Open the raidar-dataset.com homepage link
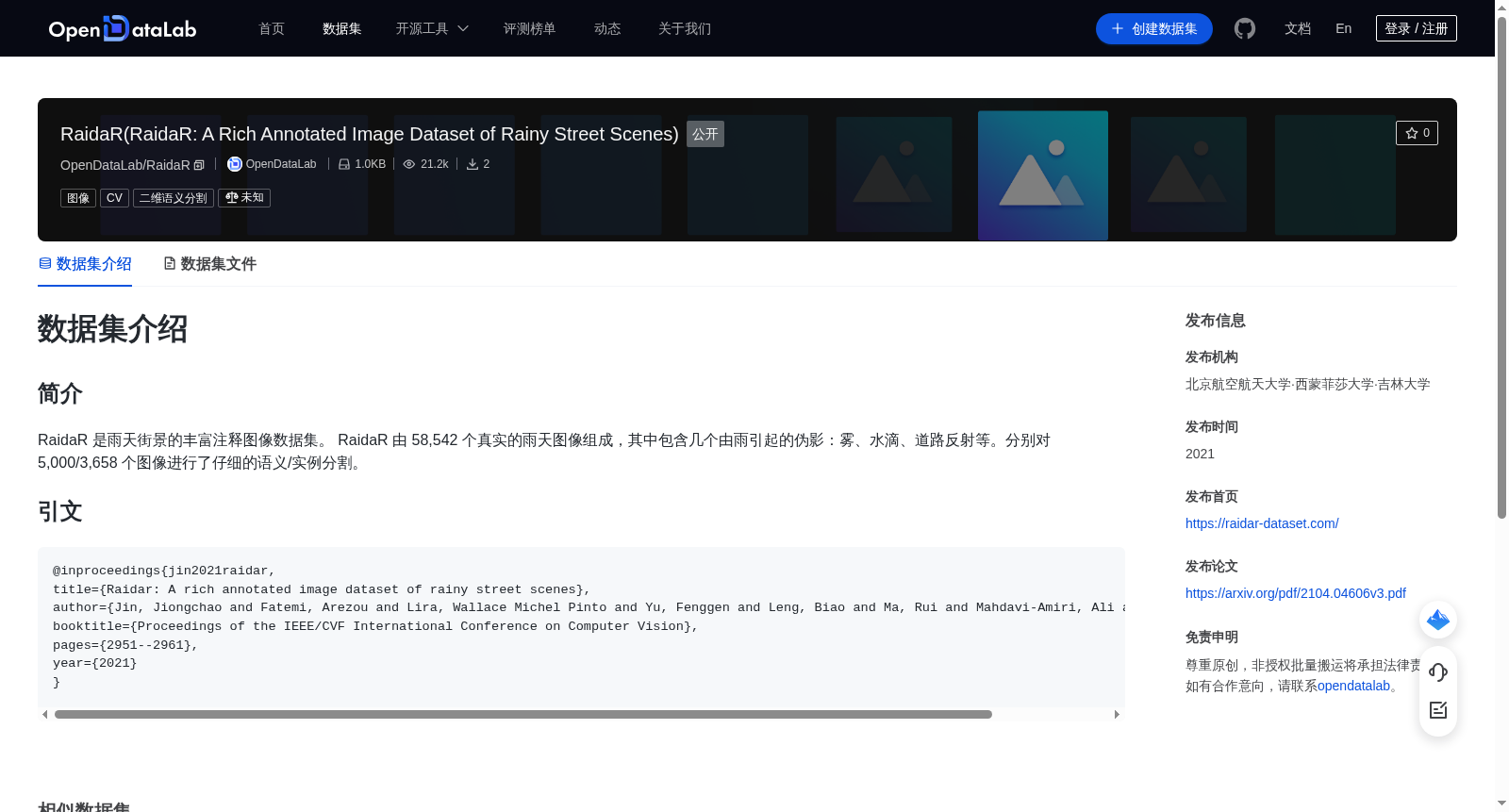This screenshot has height=812, width=1509. [x=1262, y=523]
